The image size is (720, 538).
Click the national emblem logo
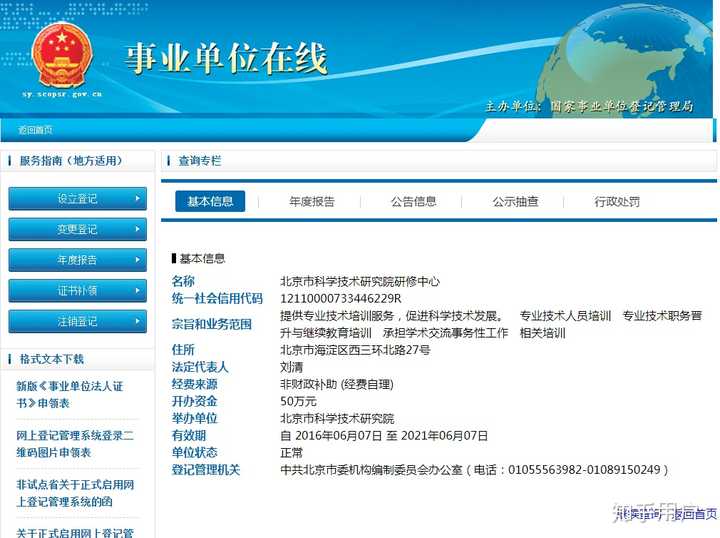pyautogui.click(x=62, y=55)
